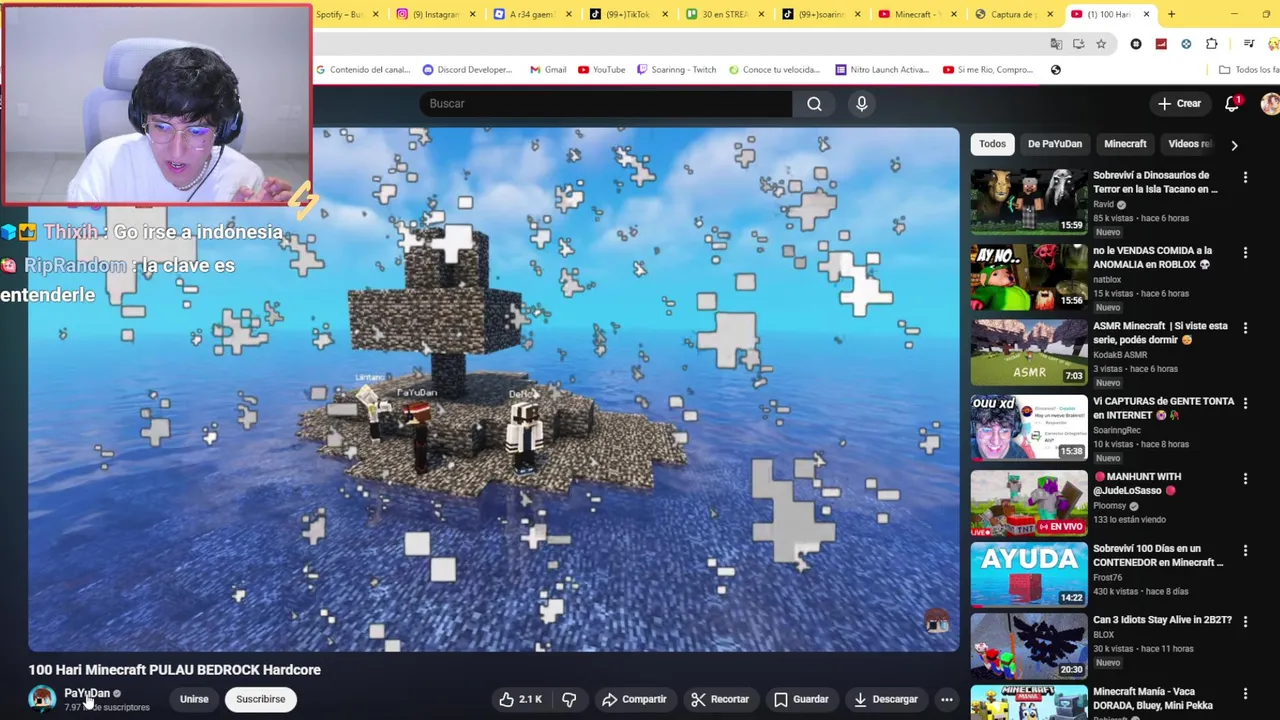Open options for 3 Idiots 2B2T video
The width and height of the screenshot is (1280, 720).
(x=1245, y=622)
